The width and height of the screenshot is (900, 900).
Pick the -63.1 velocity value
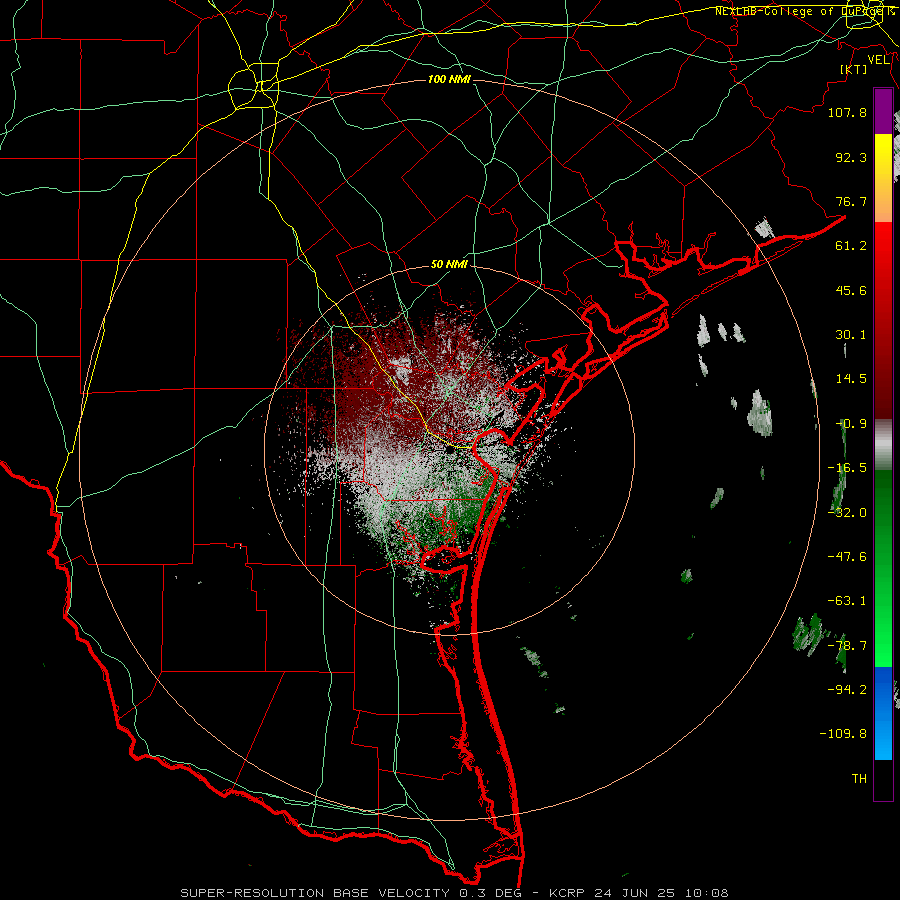(x=847, y=601)
